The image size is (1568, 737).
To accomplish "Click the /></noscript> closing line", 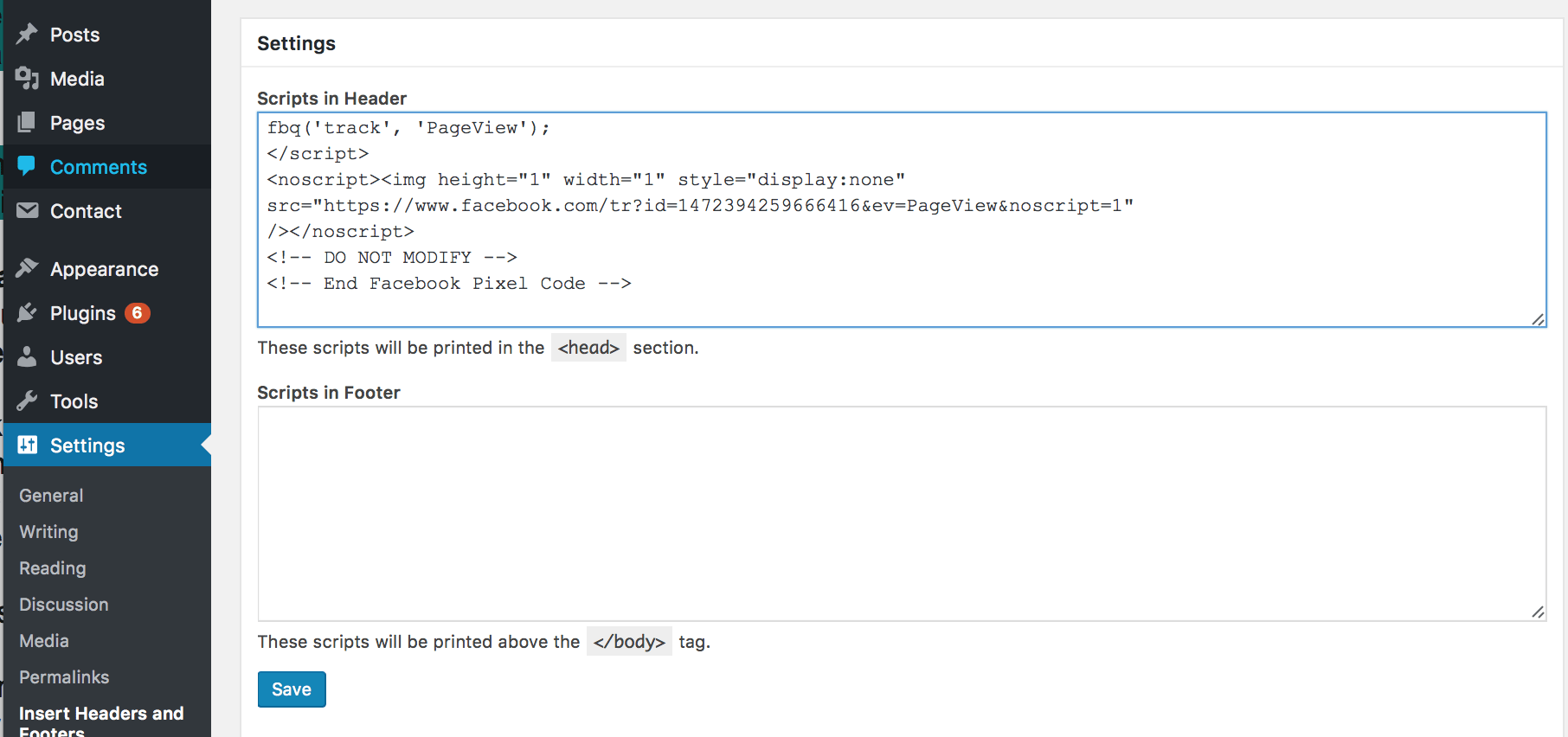I will [340, 232].
